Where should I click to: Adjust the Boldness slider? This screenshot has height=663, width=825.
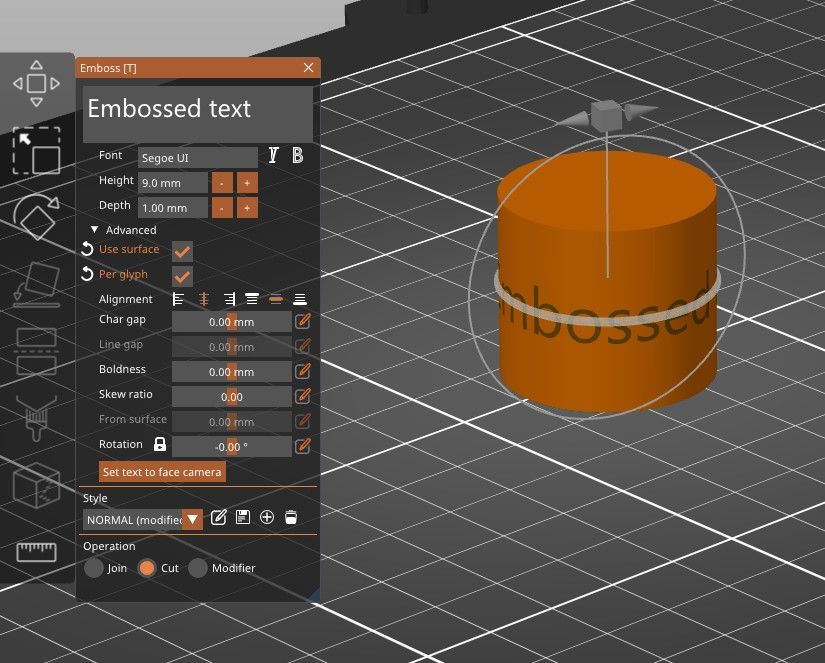(x=232, y=371)
